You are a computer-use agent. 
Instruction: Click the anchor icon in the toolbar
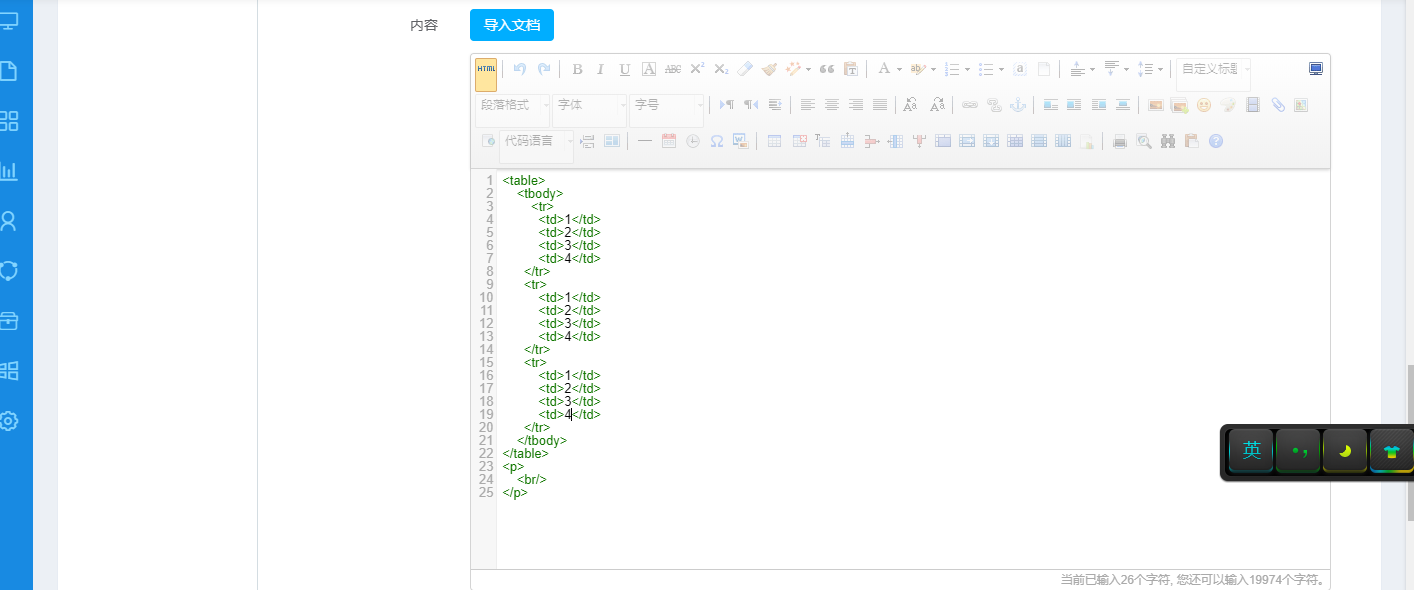(x=1017, y=105)
